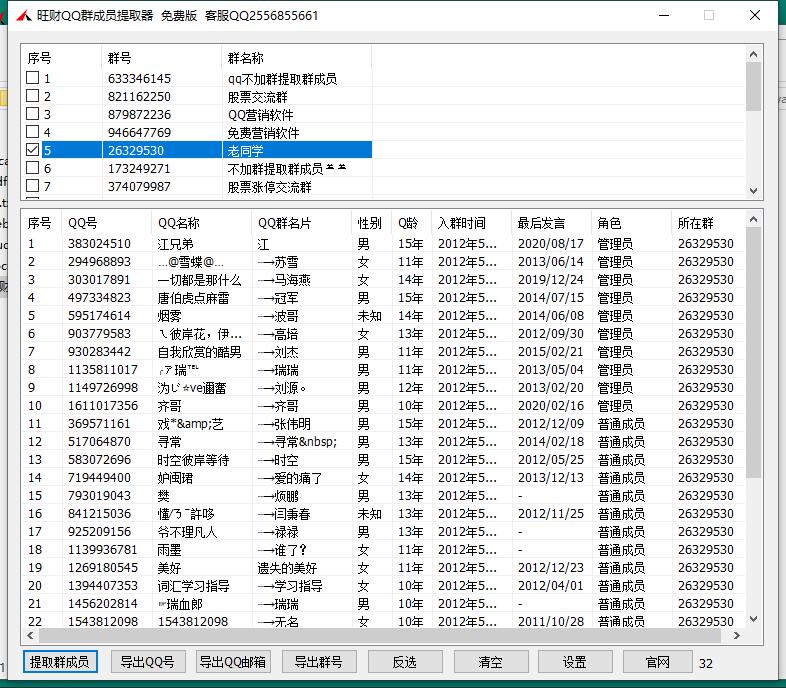This screenshot has width=786, height=688.
Task: Close the 旺财QQ群成员提取器 window
Action: (755, 16)
